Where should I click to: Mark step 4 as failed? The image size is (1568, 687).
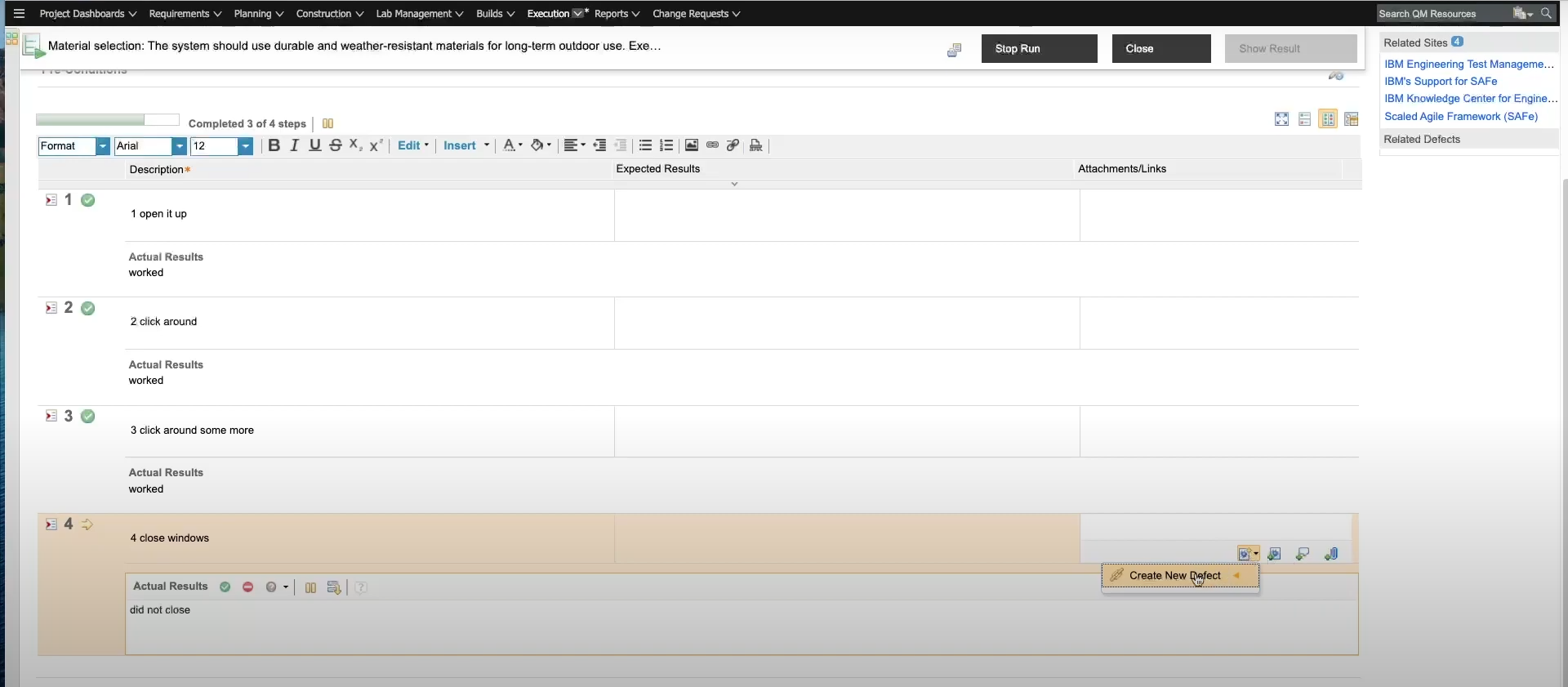[x=247, y=587]
